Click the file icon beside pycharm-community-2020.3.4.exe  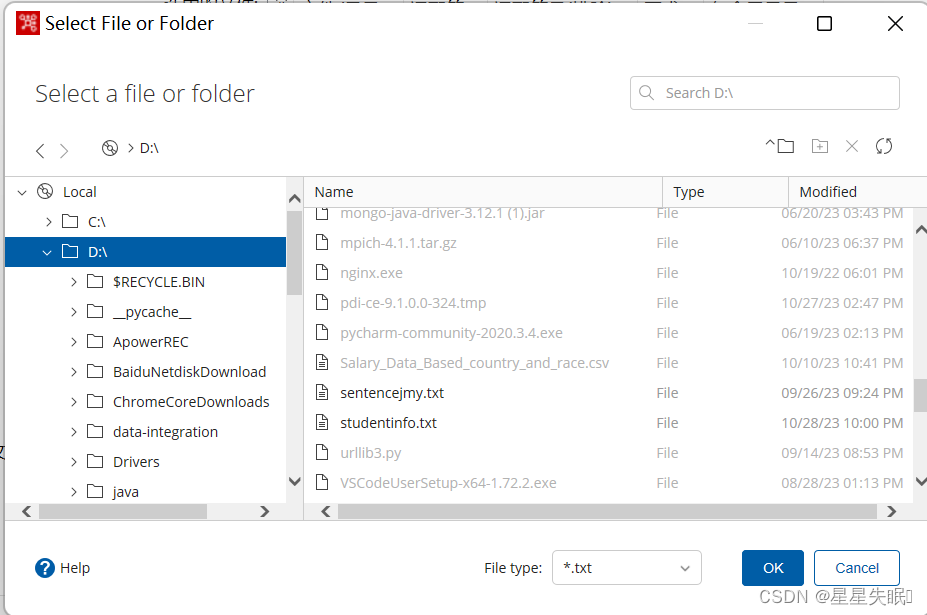pos(322,332)
